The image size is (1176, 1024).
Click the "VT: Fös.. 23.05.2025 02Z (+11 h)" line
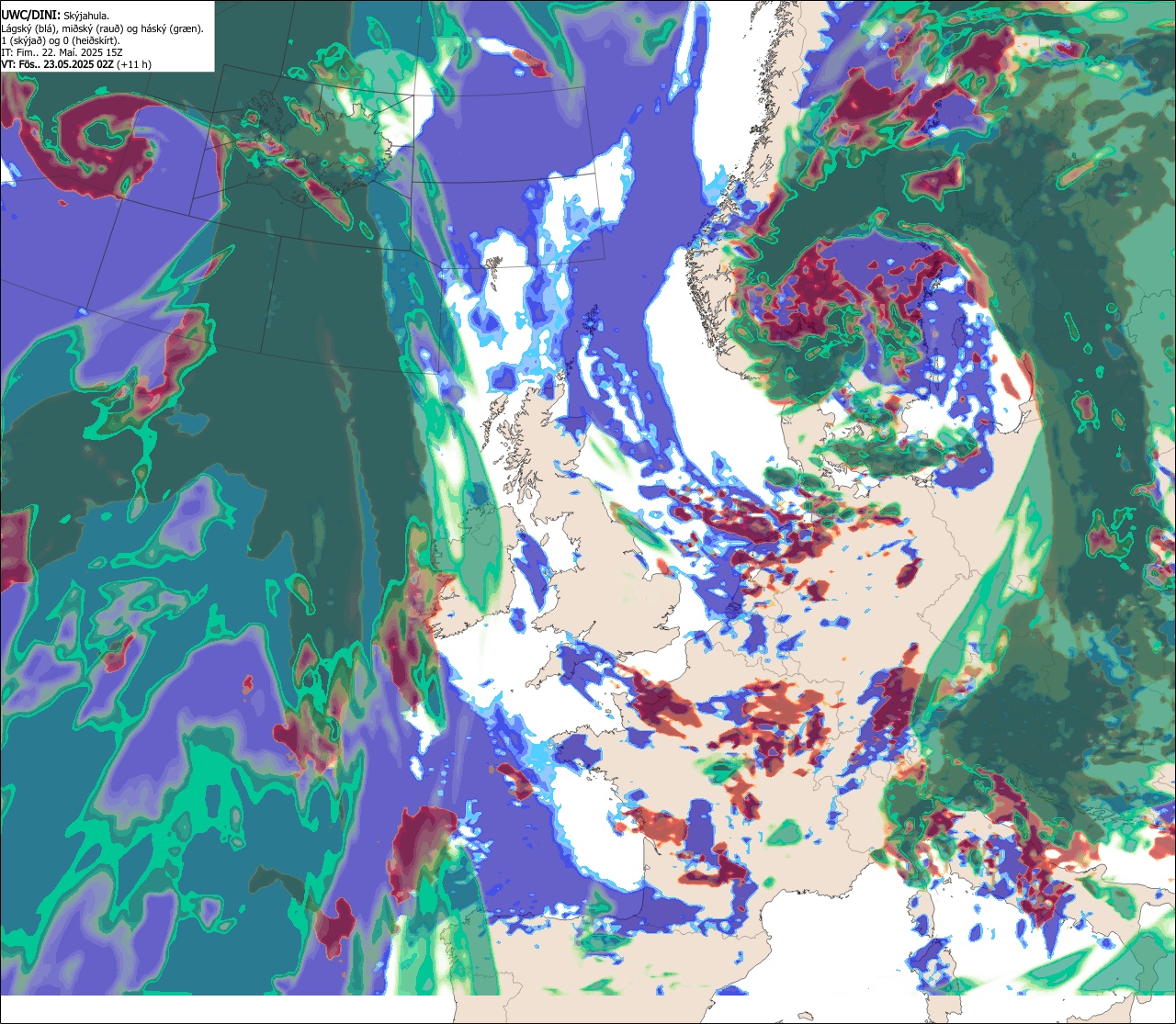77,64
